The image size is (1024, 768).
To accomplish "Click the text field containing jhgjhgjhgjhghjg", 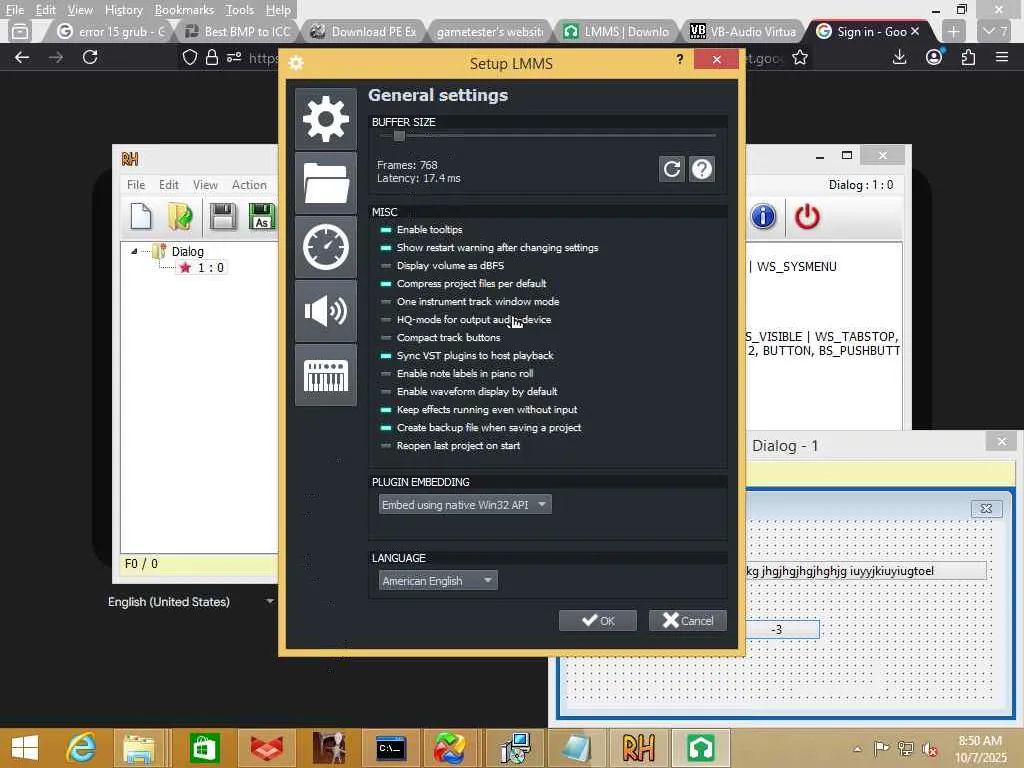I will coord(865,571).
